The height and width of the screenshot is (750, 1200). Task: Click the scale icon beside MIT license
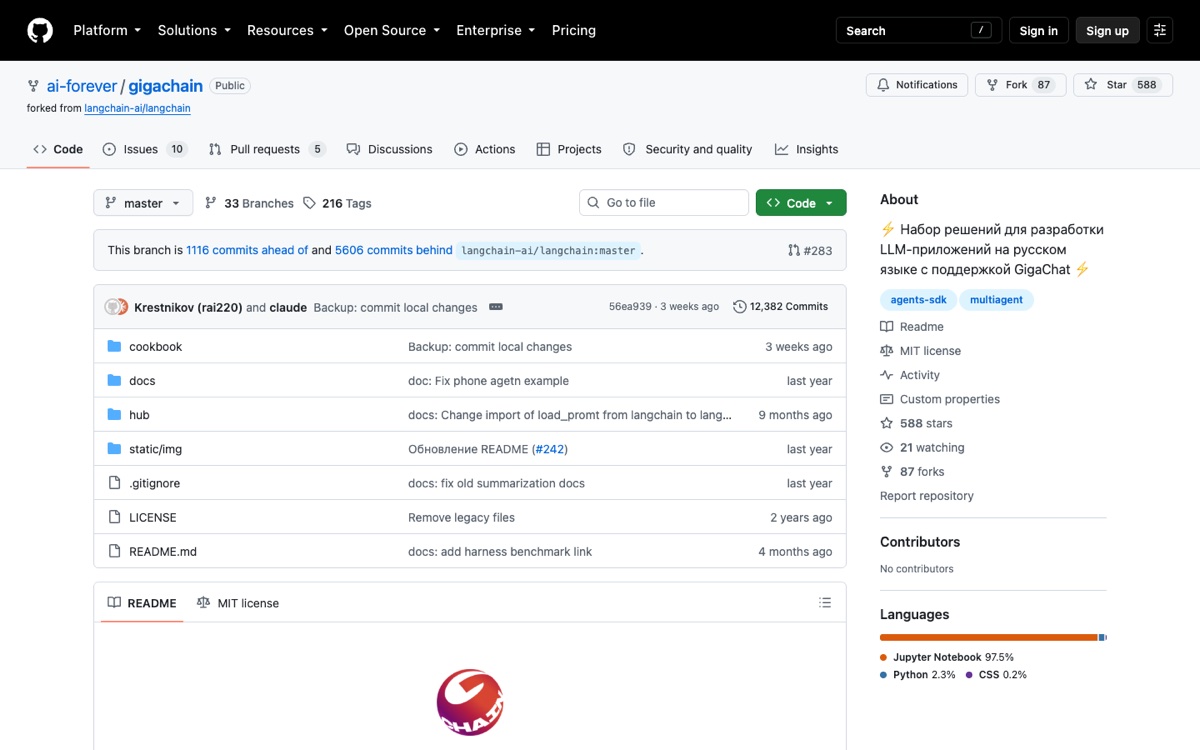(886, 351)
